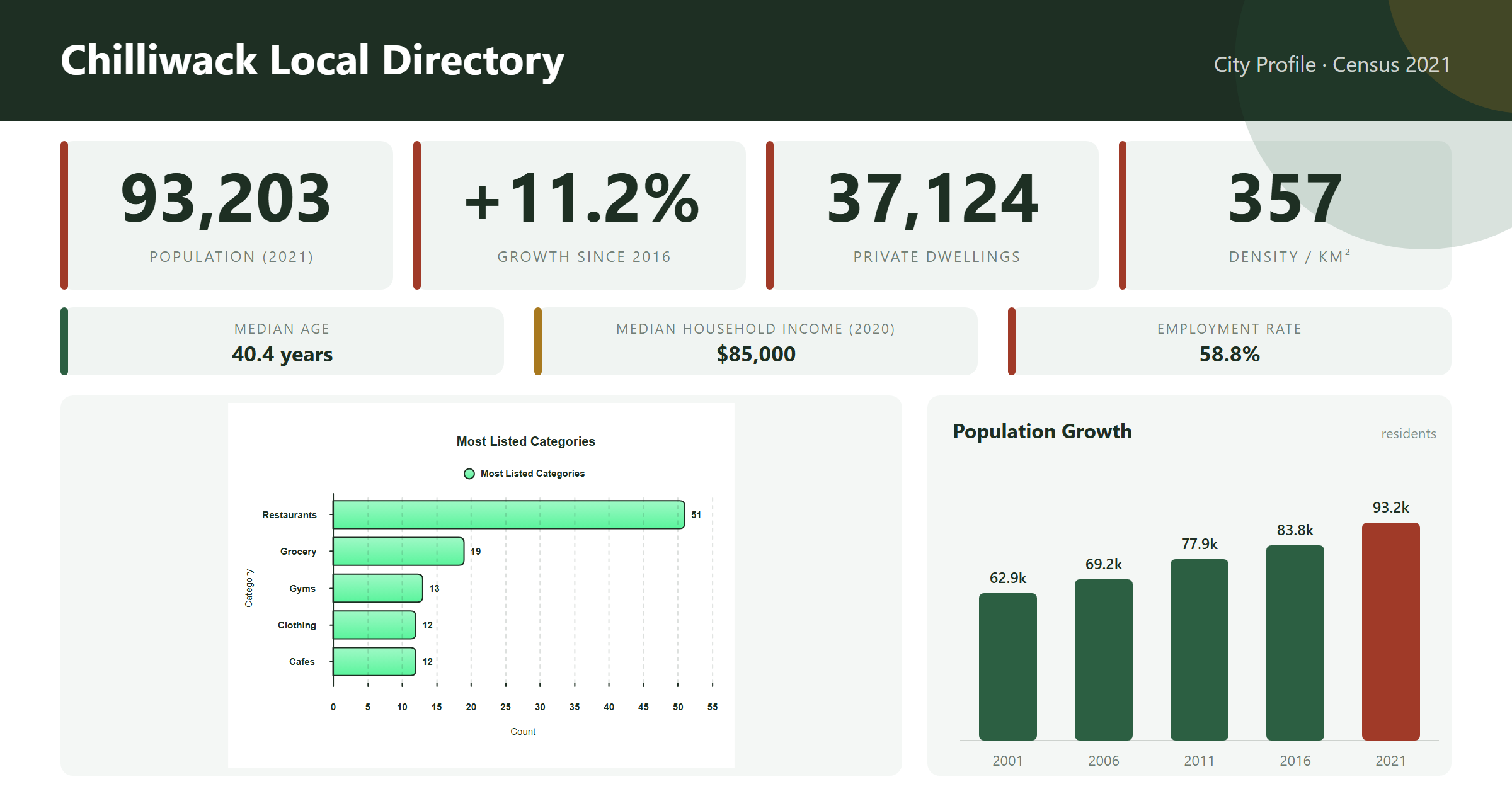Click the POPULATION (2021) label

coord(231,257)
